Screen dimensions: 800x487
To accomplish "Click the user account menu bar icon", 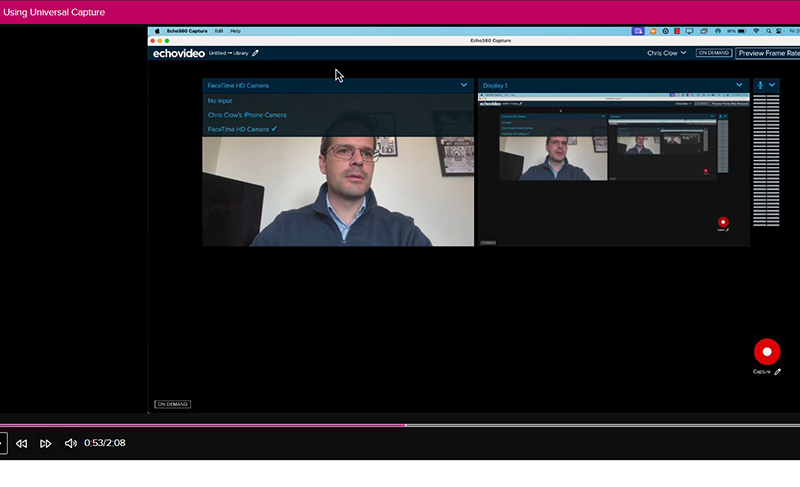I will pos(779,31).
